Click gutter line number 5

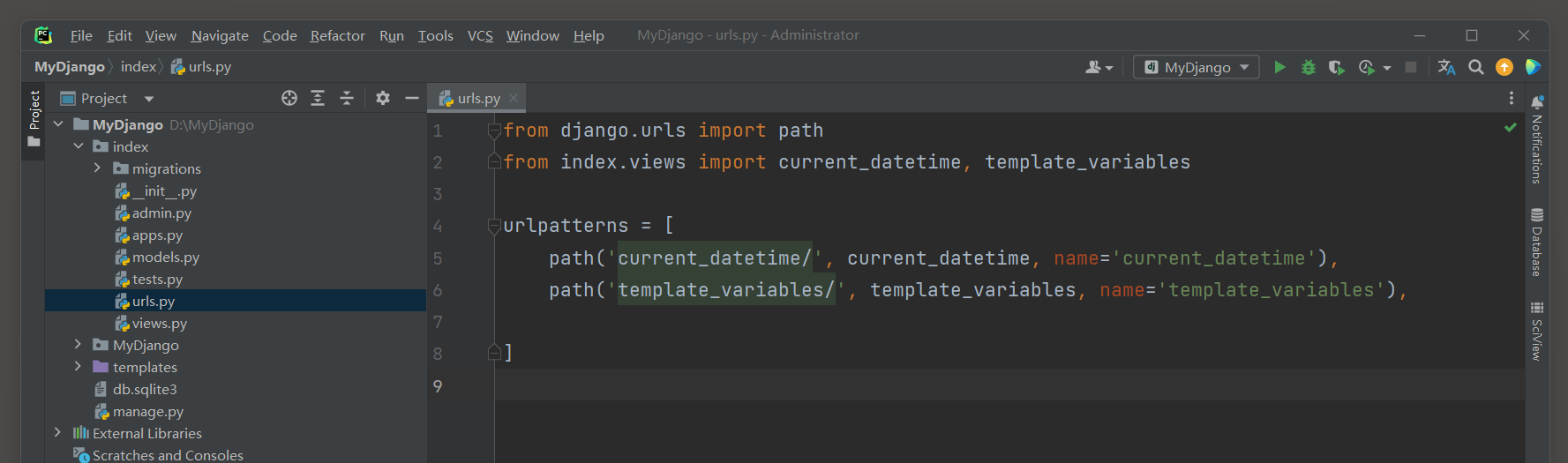pos(438,258)
